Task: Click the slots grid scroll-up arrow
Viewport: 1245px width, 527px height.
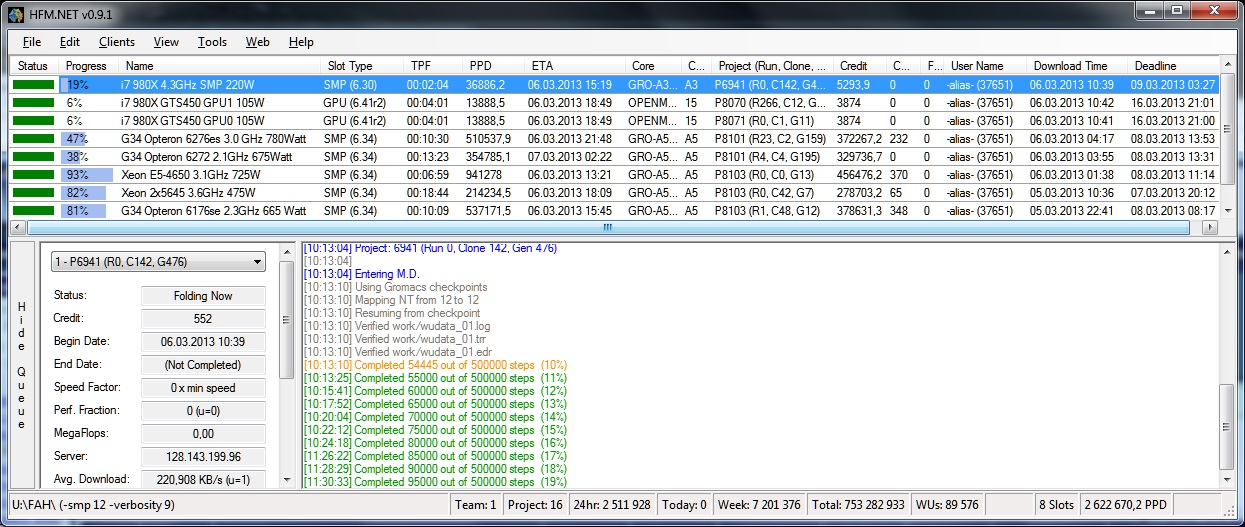Action: coord(1226,65)
